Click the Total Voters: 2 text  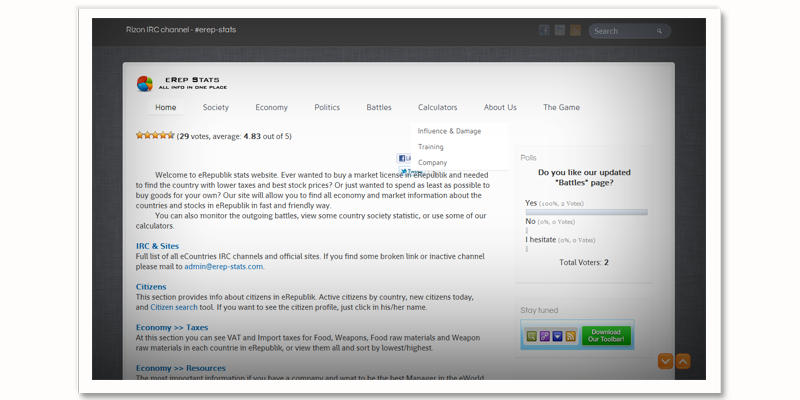(x=584, y=263)
